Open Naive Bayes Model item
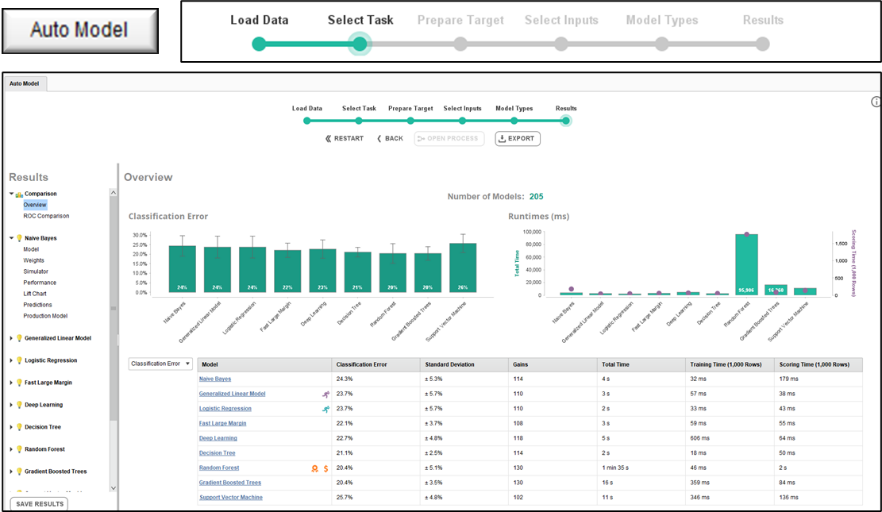The height and width of the screenshot is (512, 882). pos(31,249)
